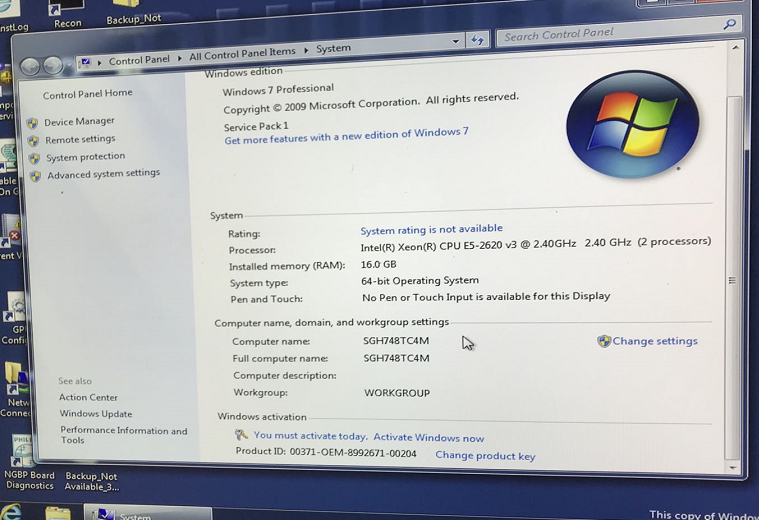
Task: Select All Control Panel Items breadcrumb
Action: [242, 54]
